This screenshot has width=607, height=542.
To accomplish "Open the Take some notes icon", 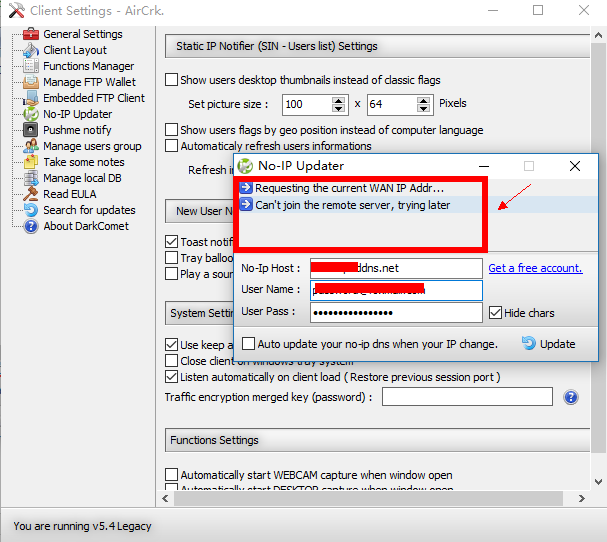I will click(x=31, y=162).
